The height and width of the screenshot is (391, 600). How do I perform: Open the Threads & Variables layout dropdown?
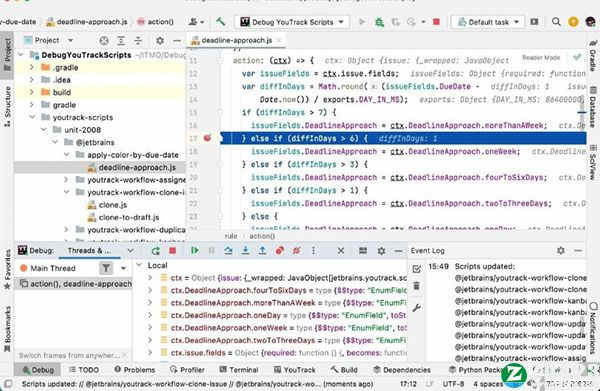(130, 251)
